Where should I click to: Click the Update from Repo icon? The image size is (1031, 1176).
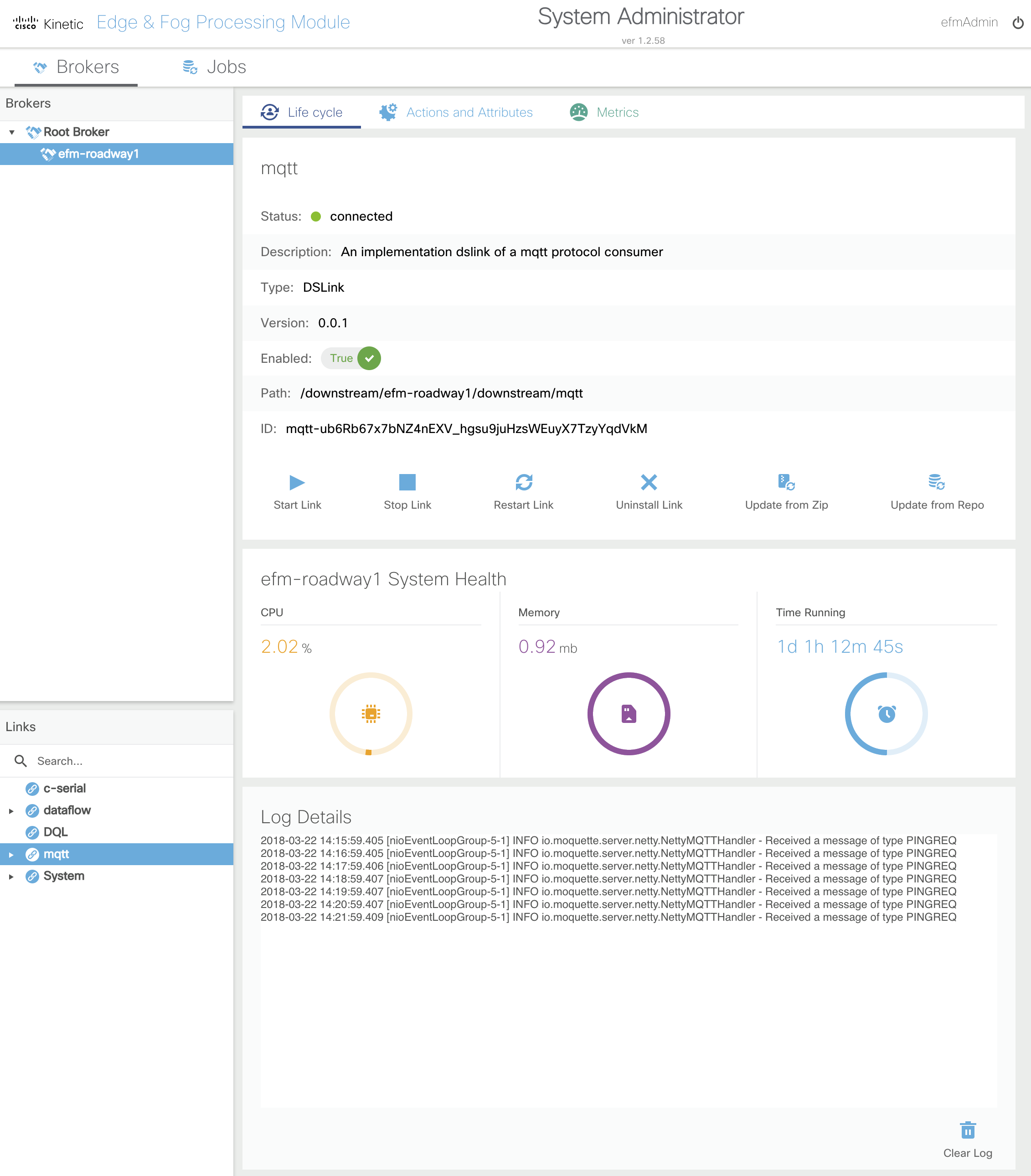[x=937, y=482]
